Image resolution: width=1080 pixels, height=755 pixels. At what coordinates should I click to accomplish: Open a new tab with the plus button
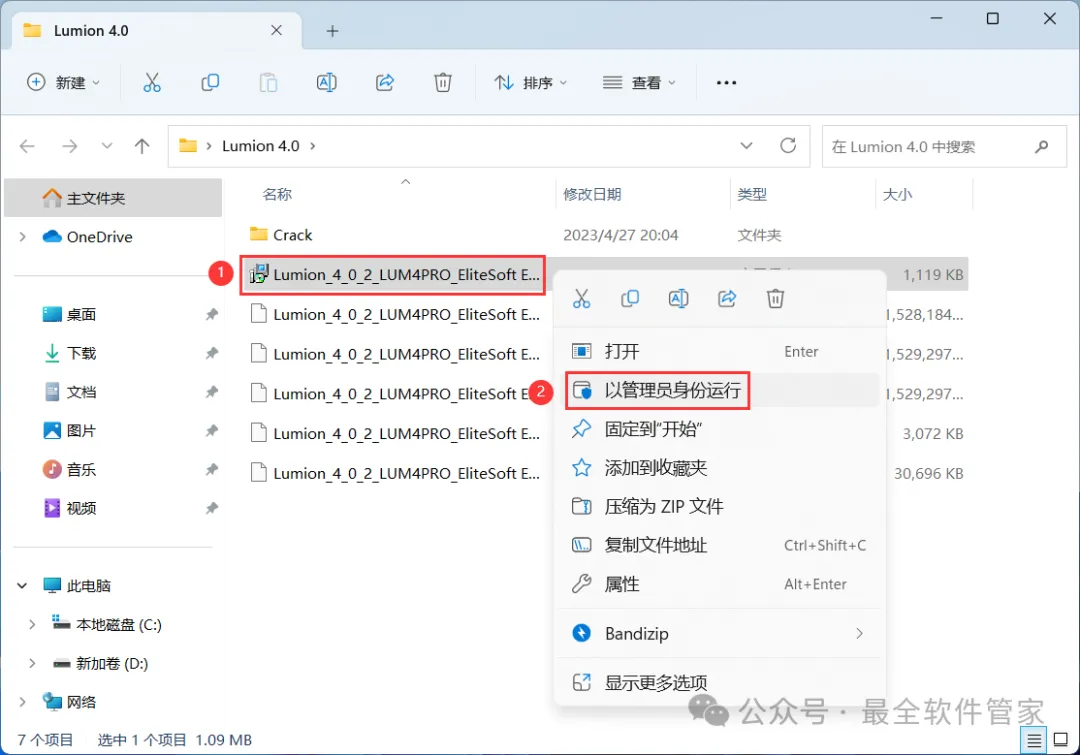(332, 31)
